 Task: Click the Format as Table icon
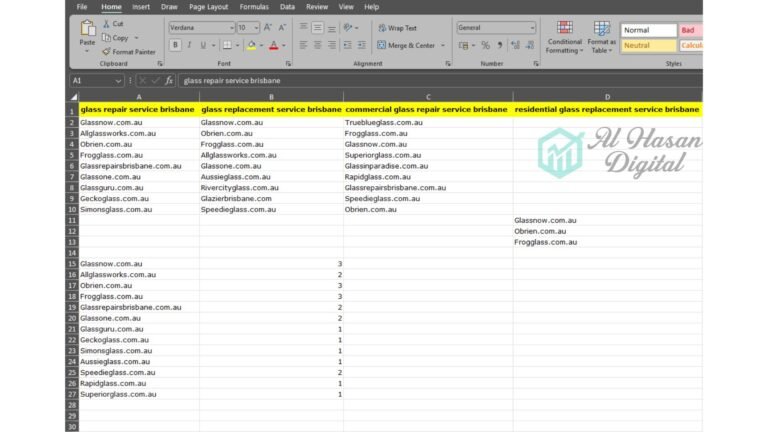coord(602,34)
